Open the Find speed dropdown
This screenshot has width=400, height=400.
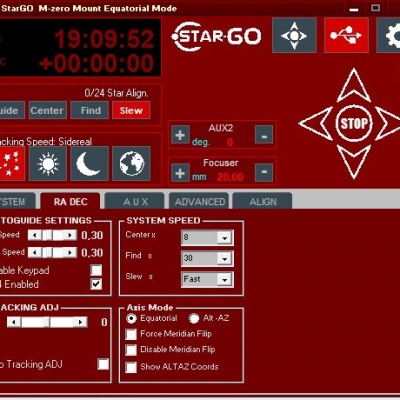point(224,259)
